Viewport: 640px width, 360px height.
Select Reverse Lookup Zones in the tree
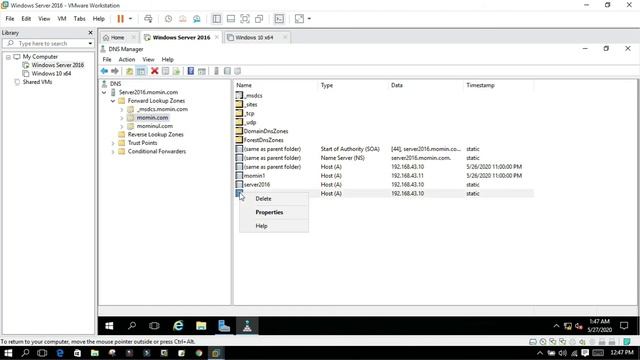[x=155, y=135]
